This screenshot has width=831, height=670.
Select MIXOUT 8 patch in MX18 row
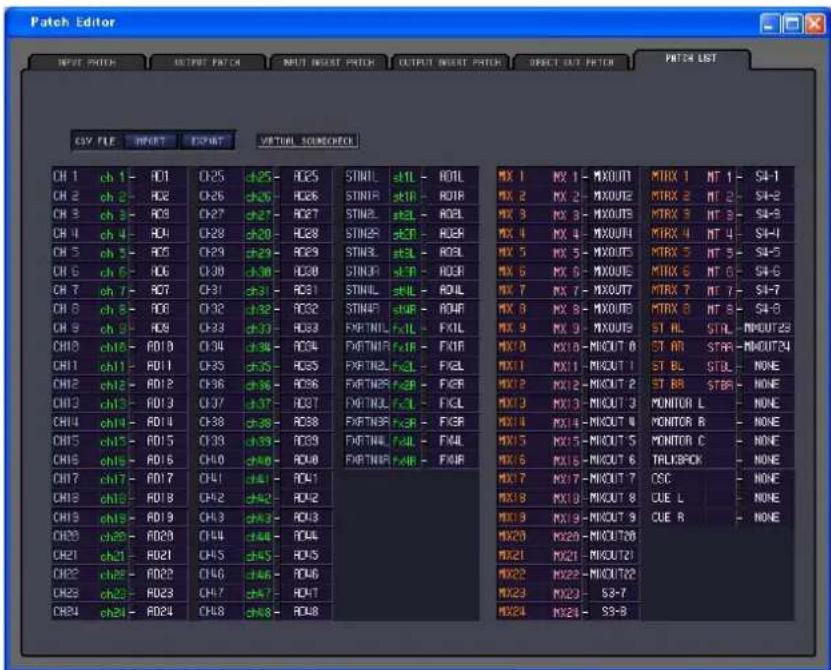point(613,498)
